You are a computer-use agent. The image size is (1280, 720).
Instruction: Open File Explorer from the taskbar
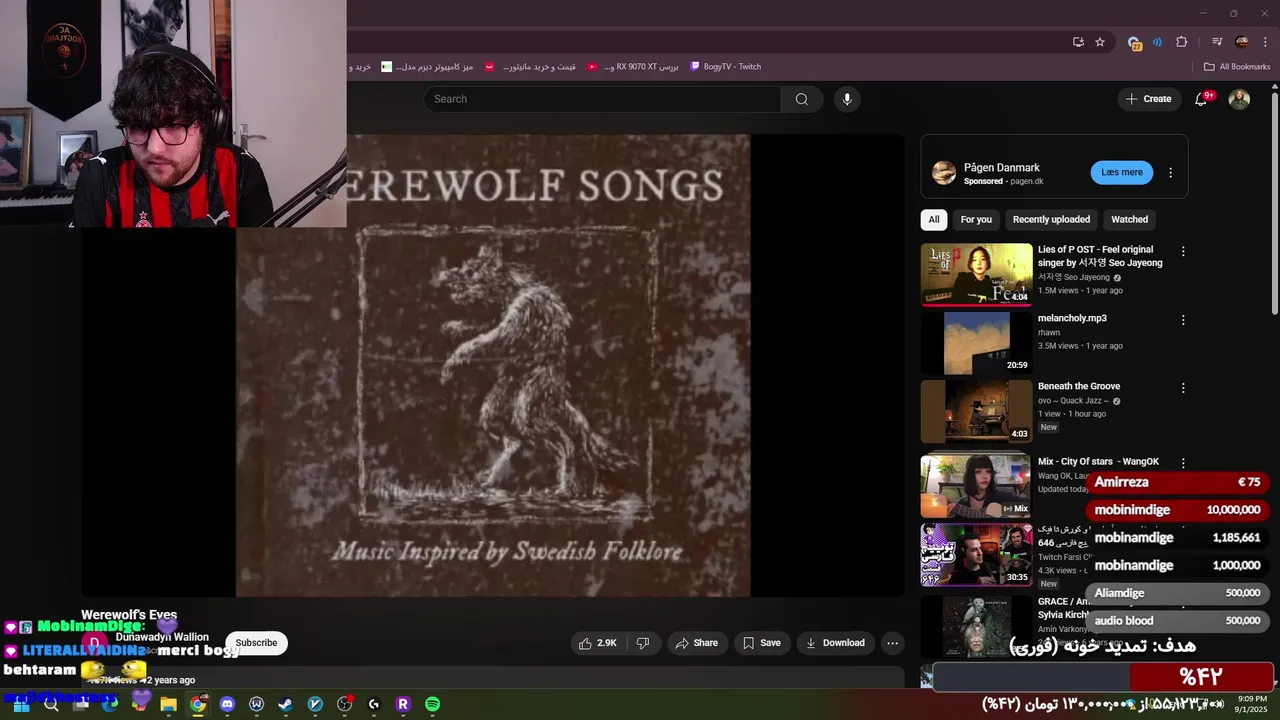tap(168, 704)
